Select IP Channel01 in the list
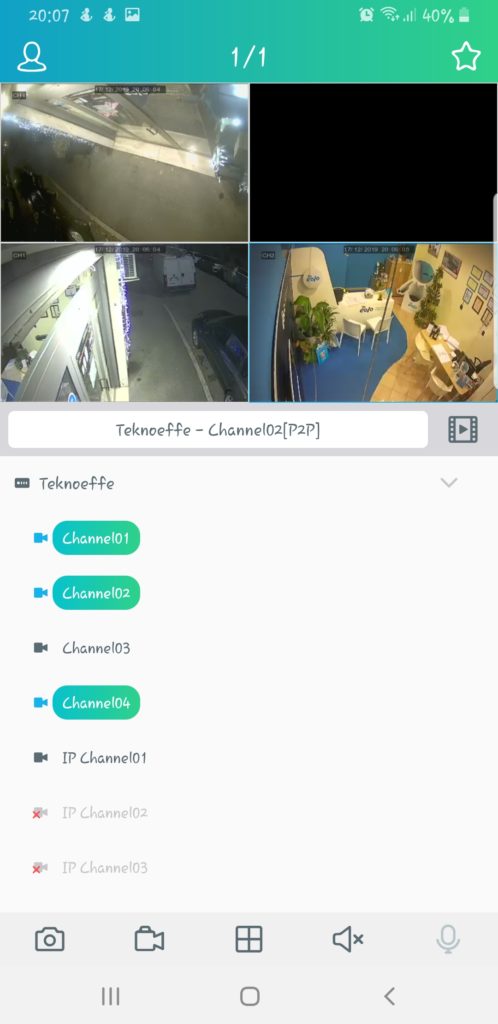This screenshot has height=1024, width=498. [104, 758]
